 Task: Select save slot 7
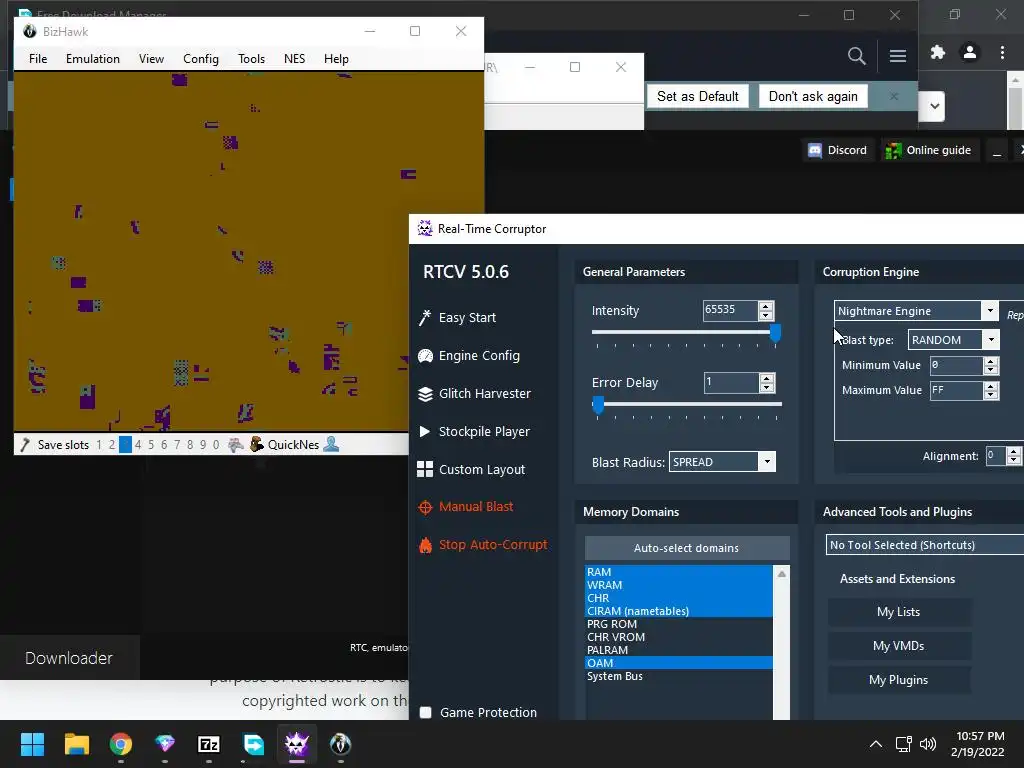point(177,445)
